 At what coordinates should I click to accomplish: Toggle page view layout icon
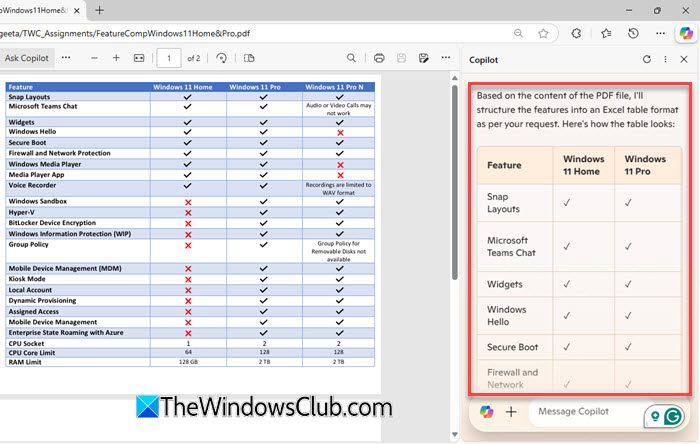[x=249, y=58]
